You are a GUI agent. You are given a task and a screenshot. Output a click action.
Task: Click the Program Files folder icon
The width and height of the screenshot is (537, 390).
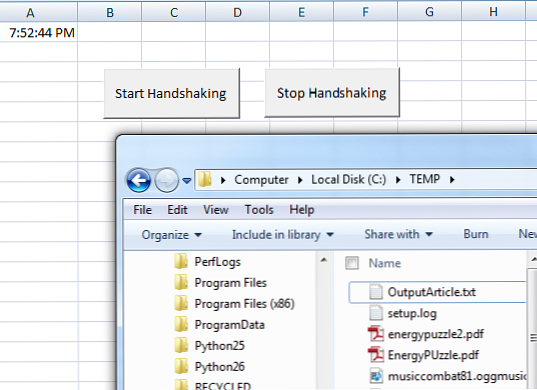click(x=181, y=282)
